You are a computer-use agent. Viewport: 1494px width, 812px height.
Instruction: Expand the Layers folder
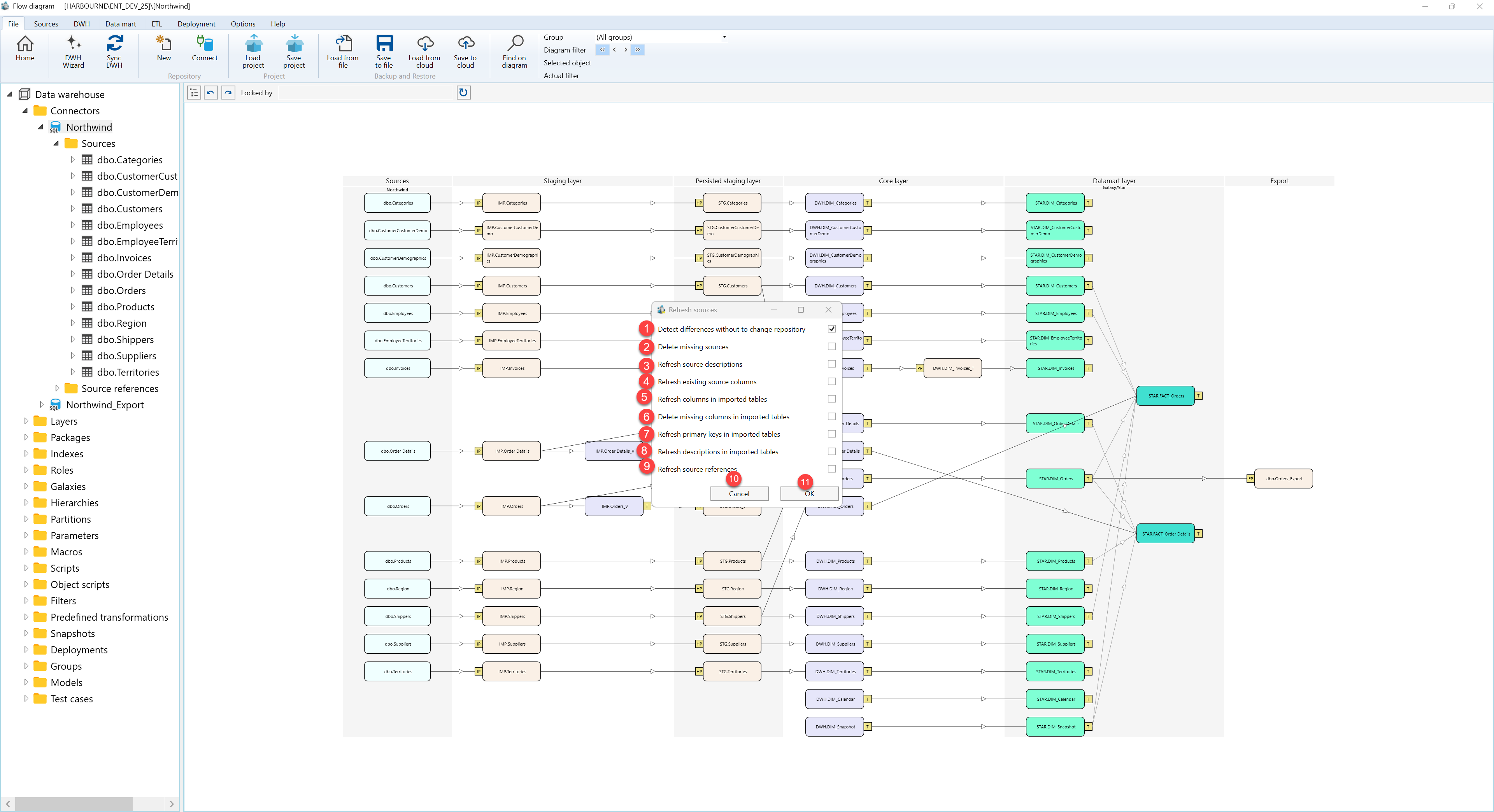point(26,421)
